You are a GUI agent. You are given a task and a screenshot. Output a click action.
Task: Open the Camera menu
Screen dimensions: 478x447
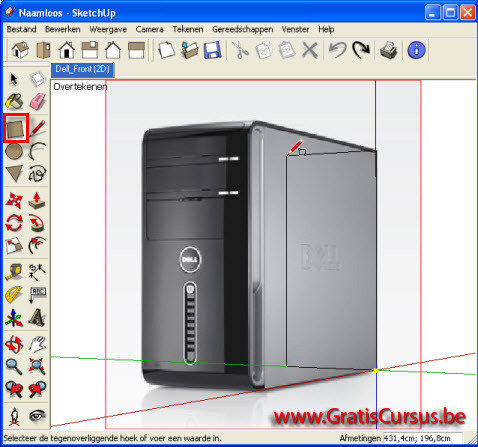149,29
